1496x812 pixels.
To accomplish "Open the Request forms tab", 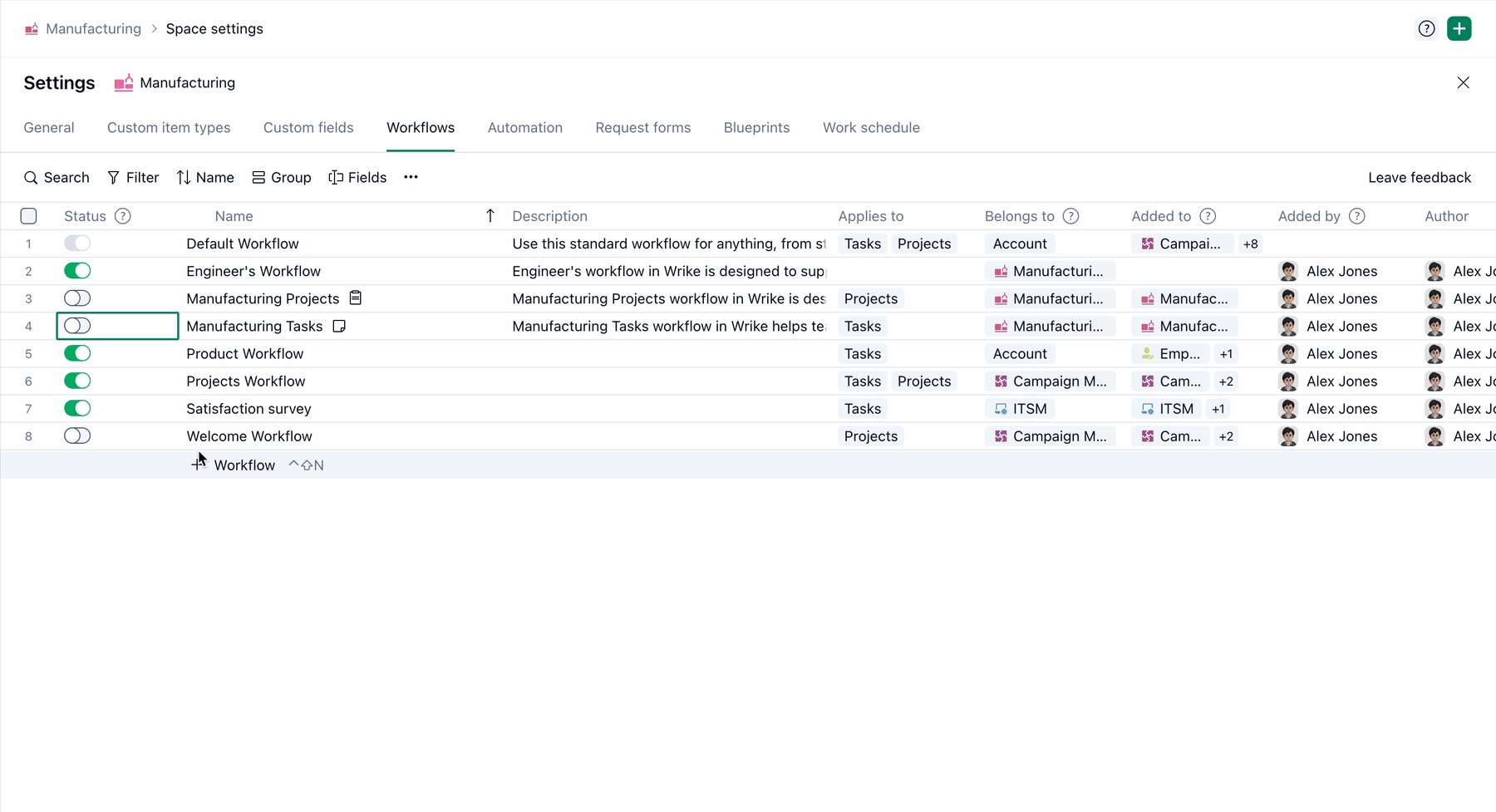I will (642, 127).
